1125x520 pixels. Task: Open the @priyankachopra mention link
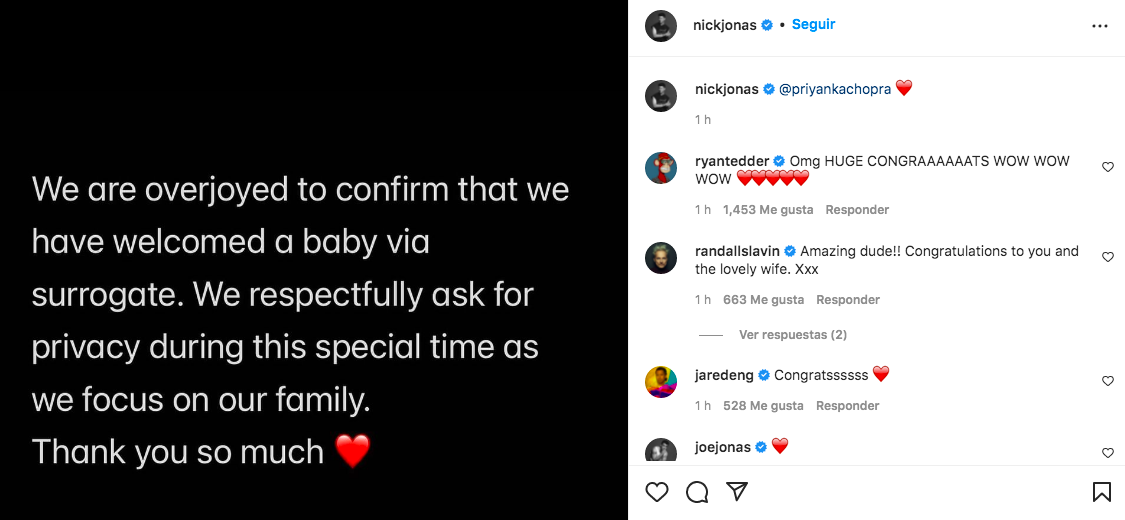coord(833,89)
